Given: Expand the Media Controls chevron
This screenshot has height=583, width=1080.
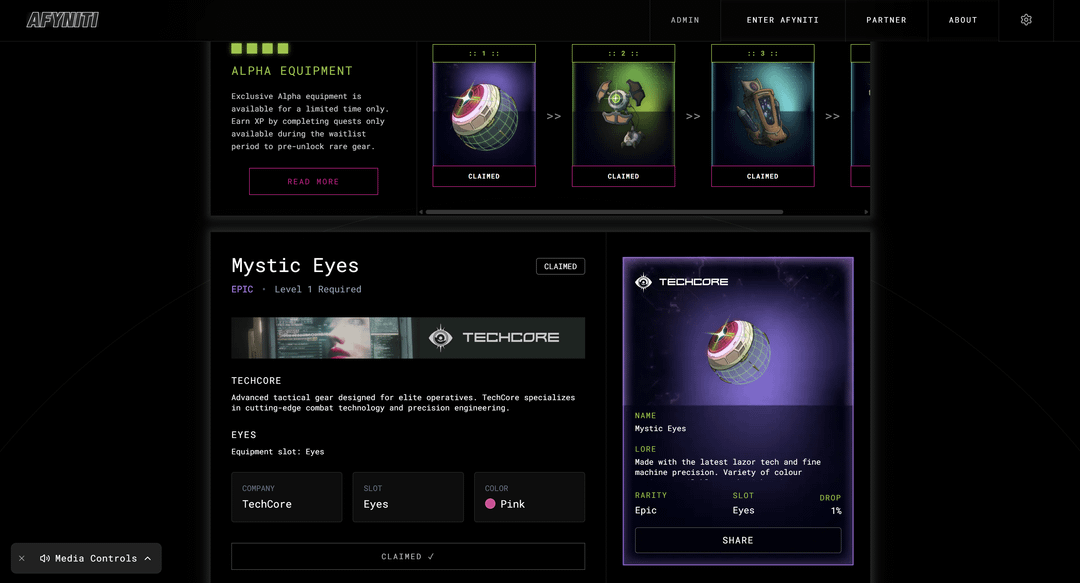Looking at the screenshot, I should [x=148, y=558].
